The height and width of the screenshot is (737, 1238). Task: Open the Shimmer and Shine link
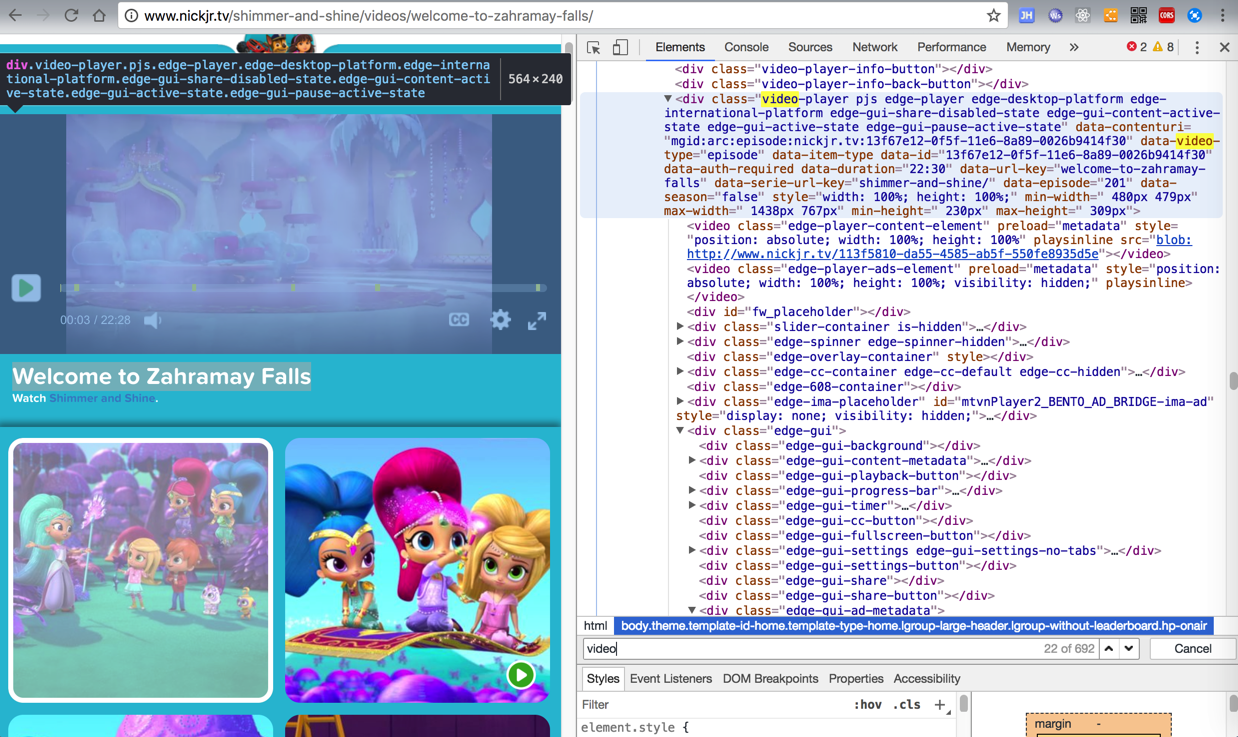coord(102,398)
